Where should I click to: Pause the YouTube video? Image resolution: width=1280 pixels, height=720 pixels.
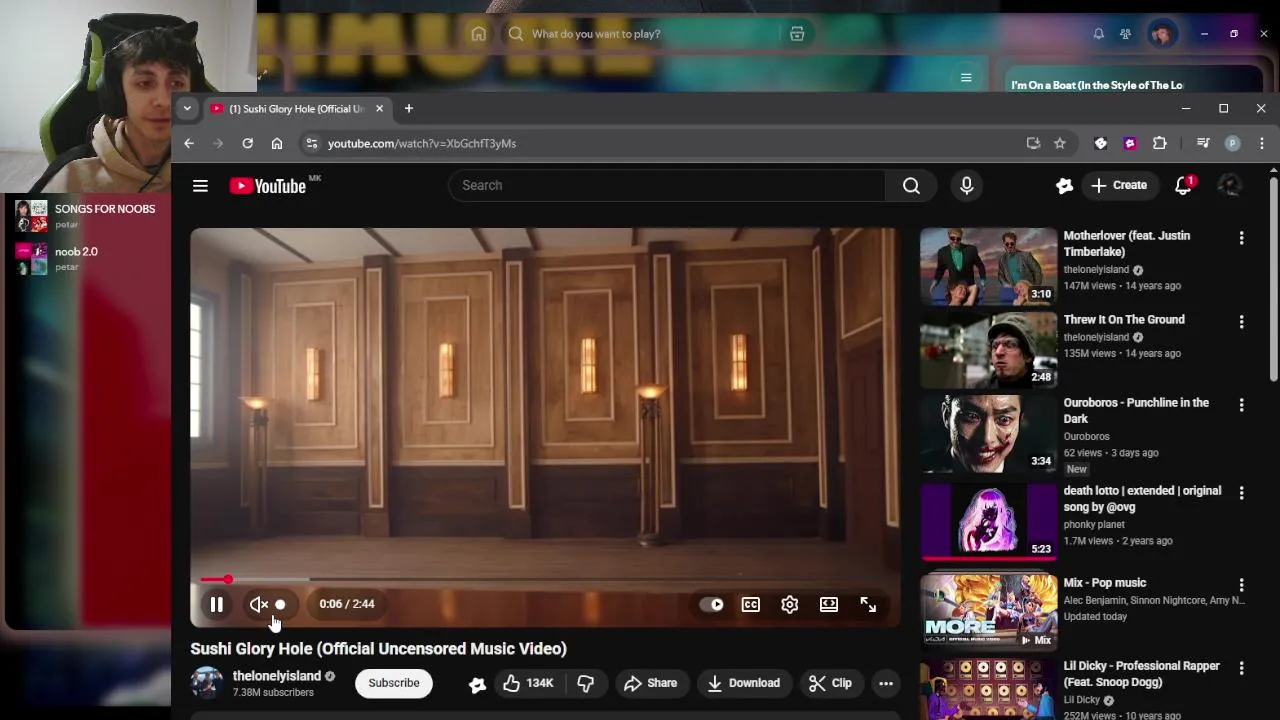point(216,604)
